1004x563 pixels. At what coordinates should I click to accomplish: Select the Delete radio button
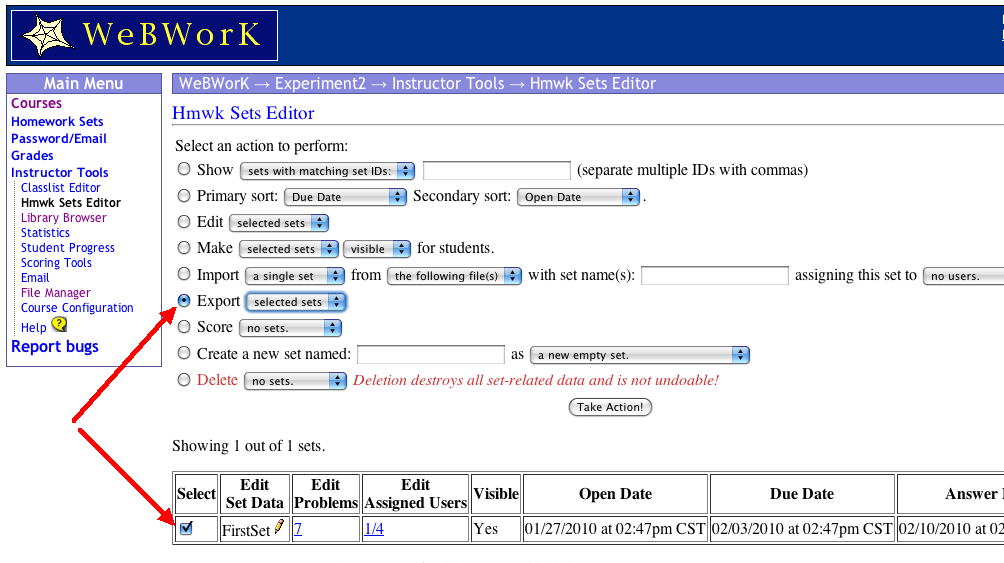[184, 380]
